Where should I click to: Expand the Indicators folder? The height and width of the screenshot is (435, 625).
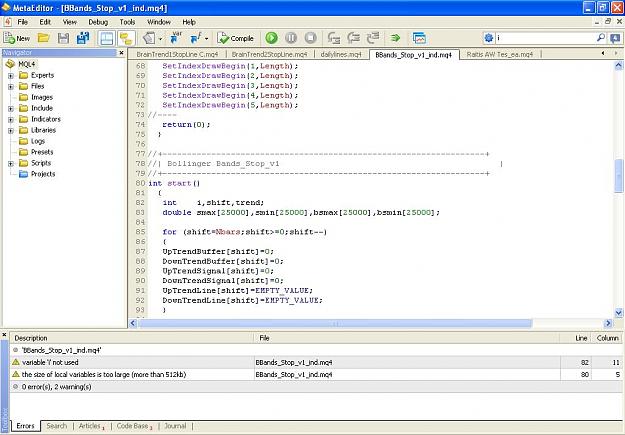pos(11,119)
